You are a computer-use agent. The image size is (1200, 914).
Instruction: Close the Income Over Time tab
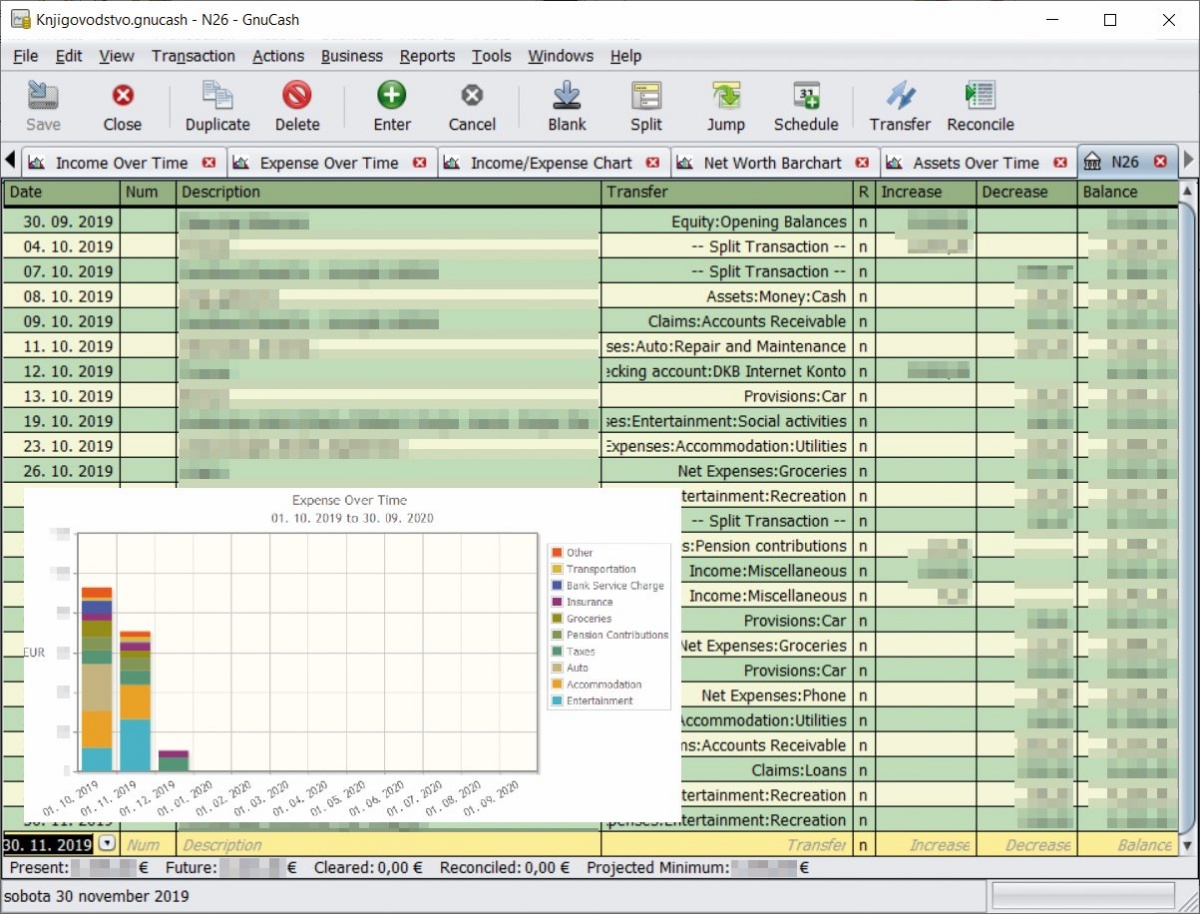209,163
